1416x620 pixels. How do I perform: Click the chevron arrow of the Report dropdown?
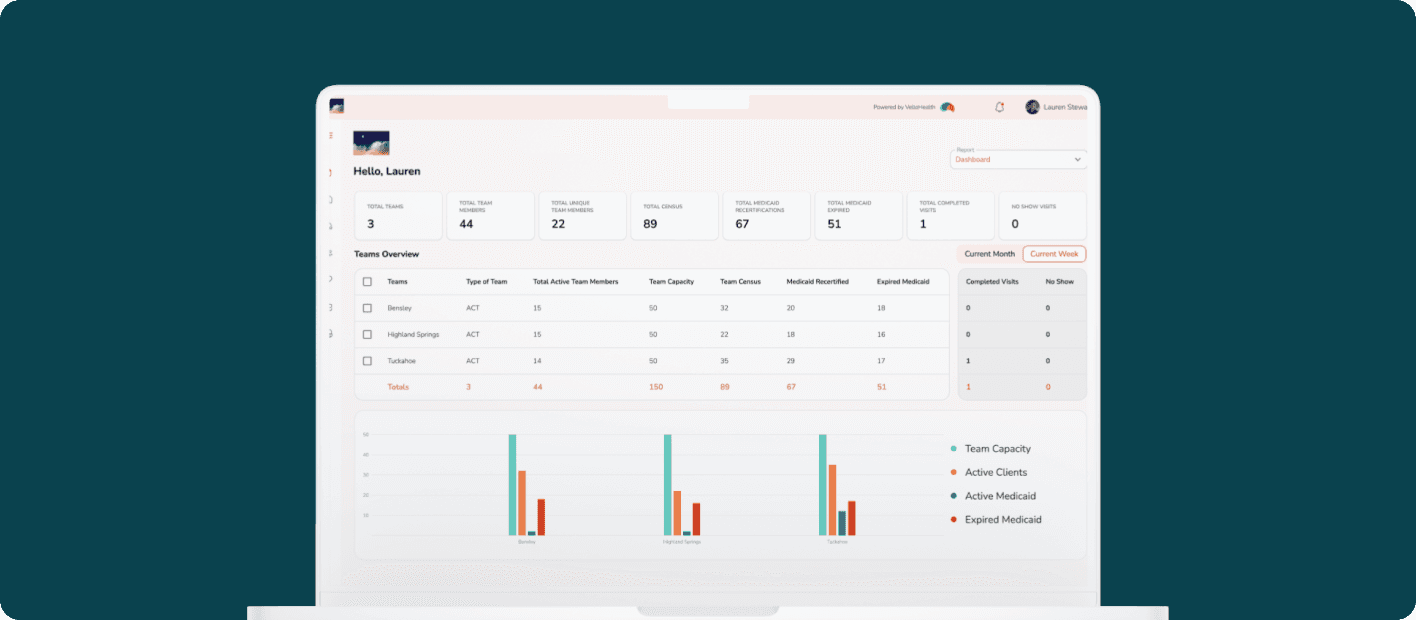(1077, 159)
